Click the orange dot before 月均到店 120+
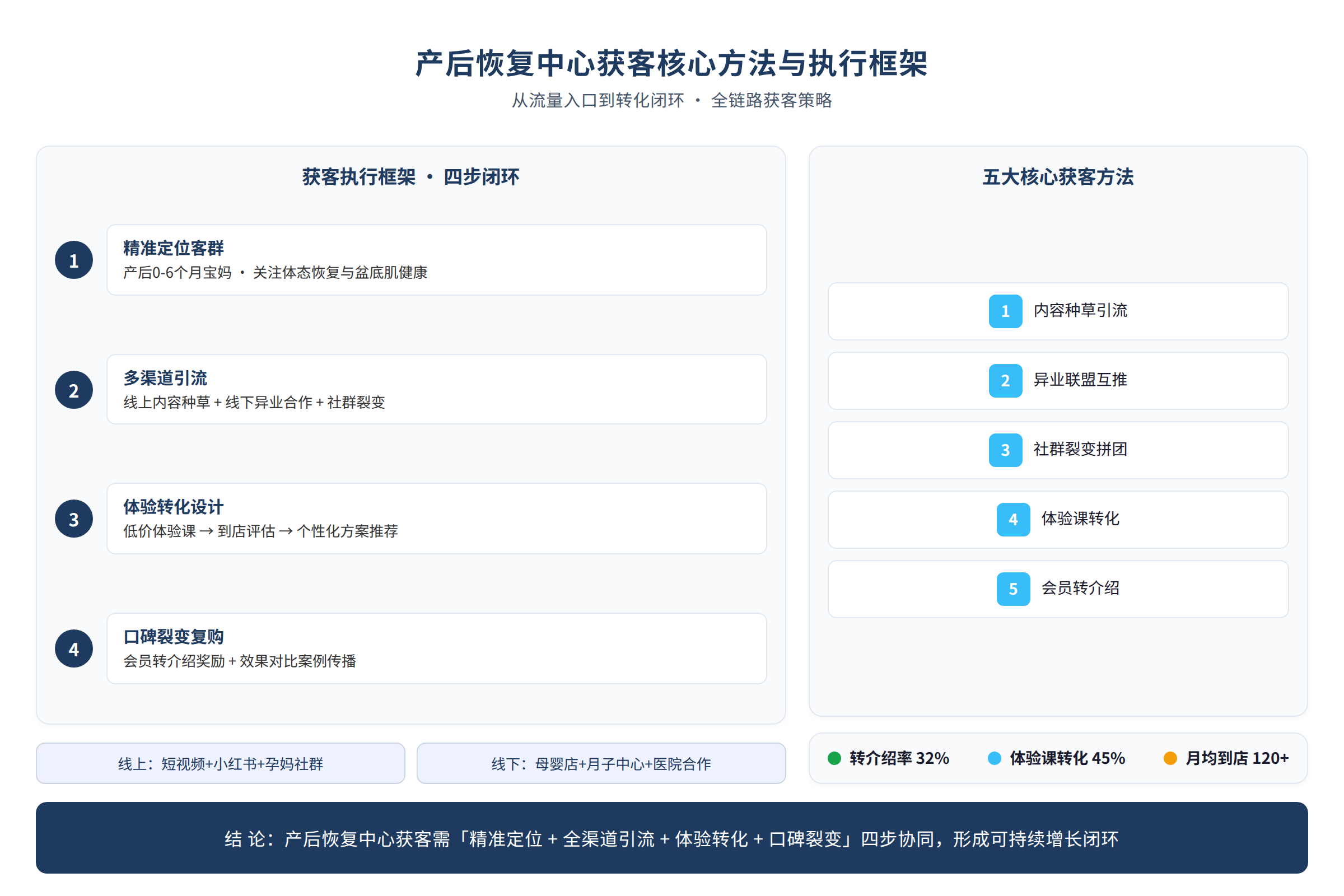Viewport: 1344px width, 896px height. tap(1170, 758)
